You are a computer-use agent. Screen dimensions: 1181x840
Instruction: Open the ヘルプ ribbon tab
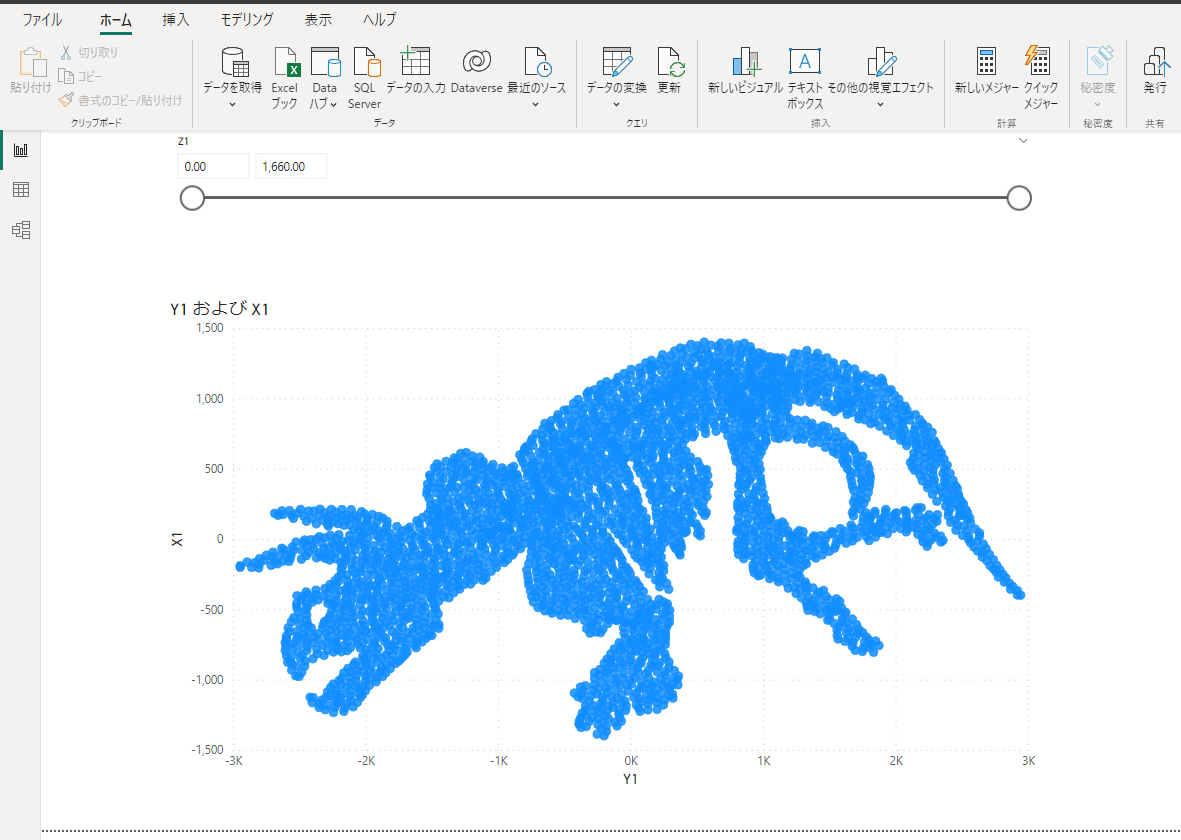click(x=380, y=20)
